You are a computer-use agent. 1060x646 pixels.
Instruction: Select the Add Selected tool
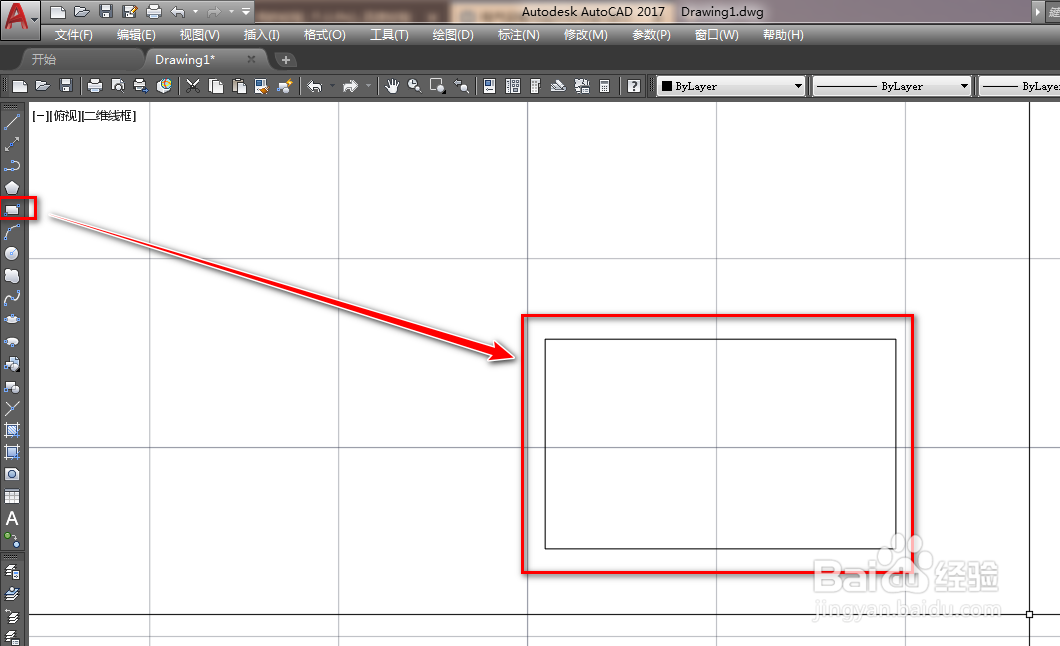point(11,540)
